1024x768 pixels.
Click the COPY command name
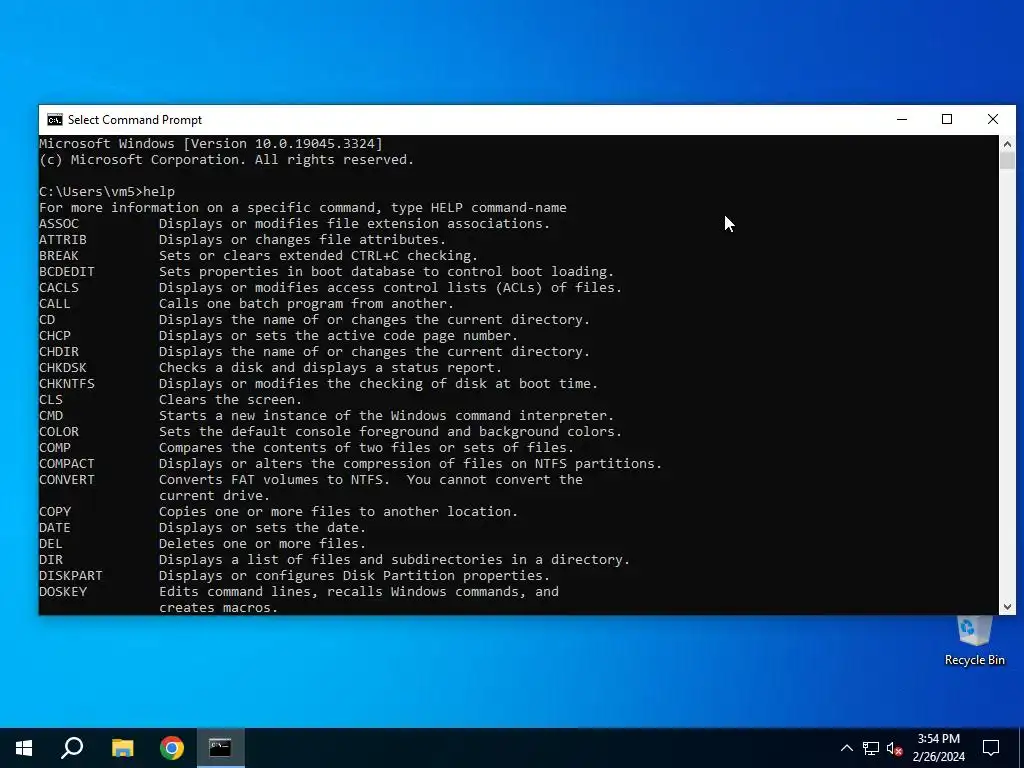55,511
